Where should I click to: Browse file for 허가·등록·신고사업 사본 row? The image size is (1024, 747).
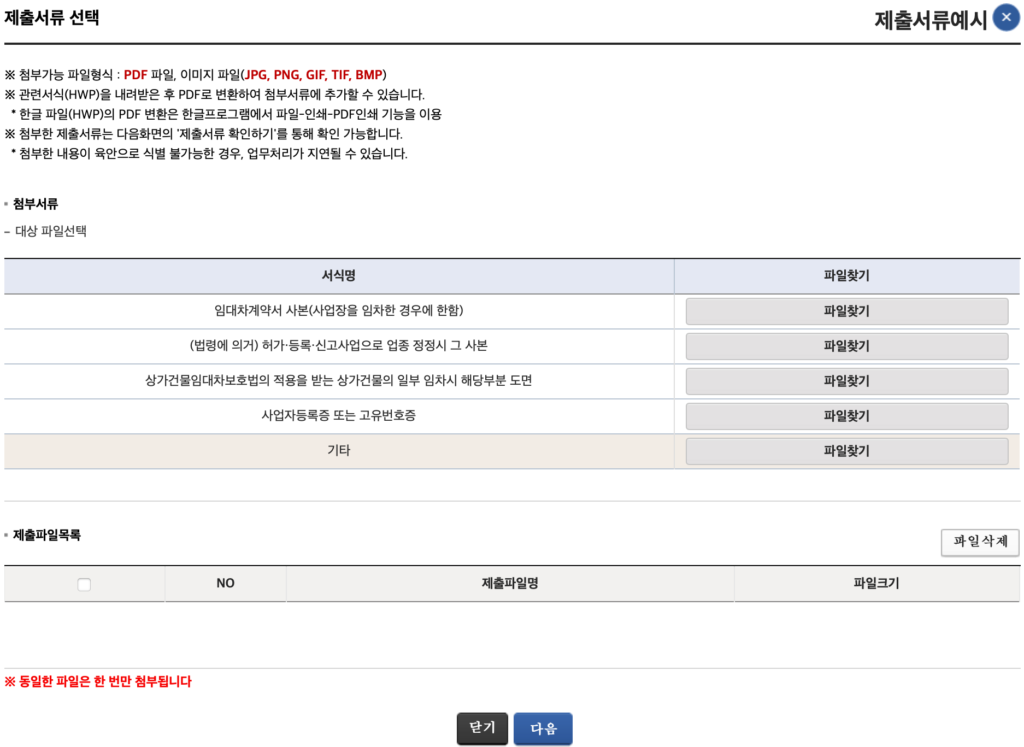coord(846,346)
